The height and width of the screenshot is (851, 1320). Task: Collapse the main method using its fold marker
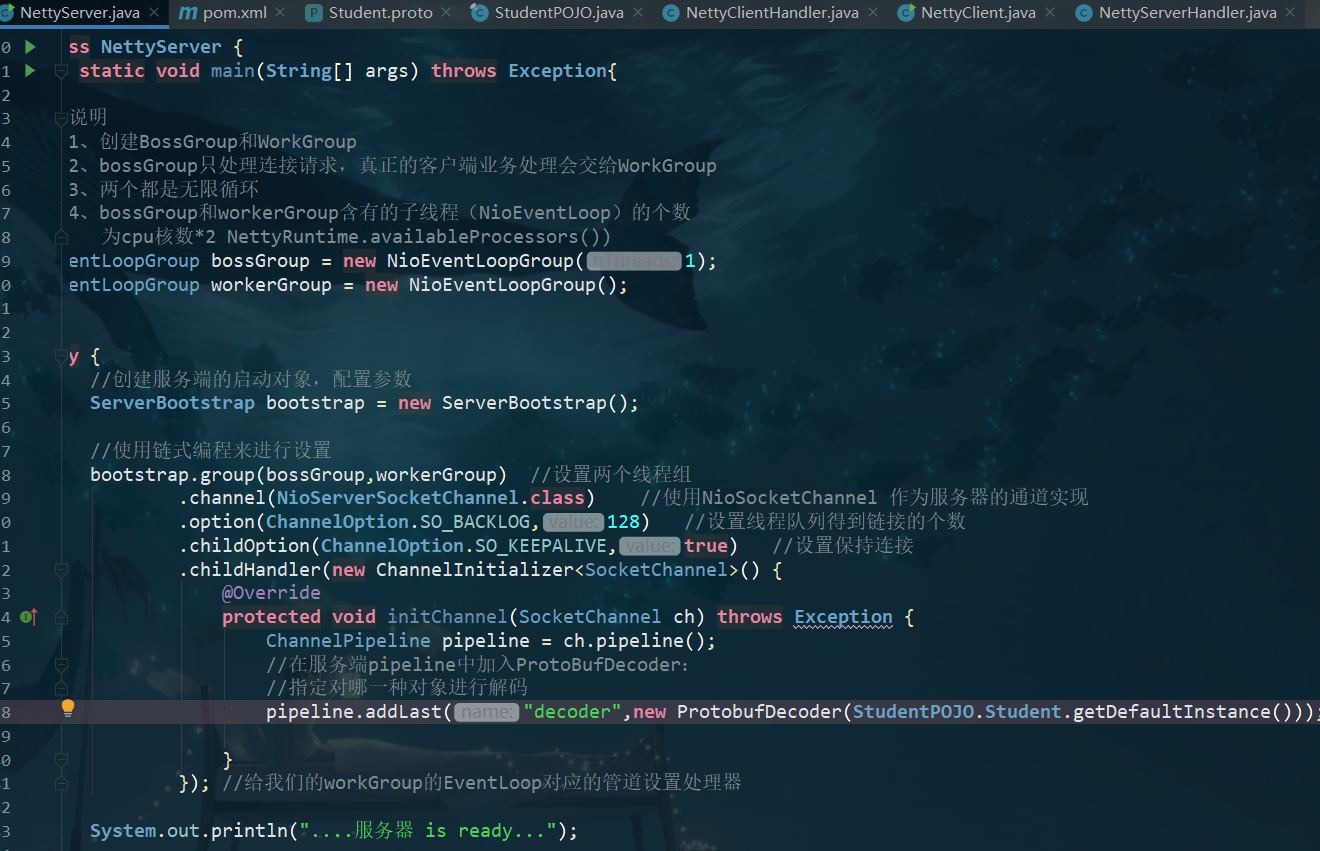pos(61,71)
